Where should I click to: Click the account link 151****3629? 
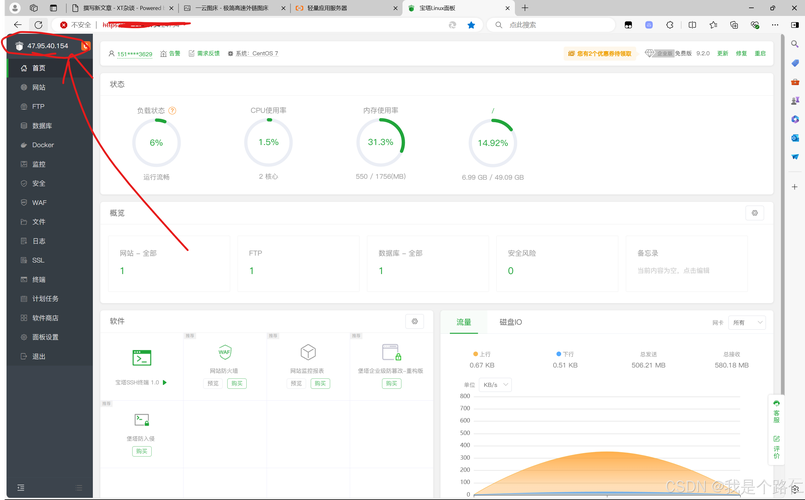[x=135, y=54]
